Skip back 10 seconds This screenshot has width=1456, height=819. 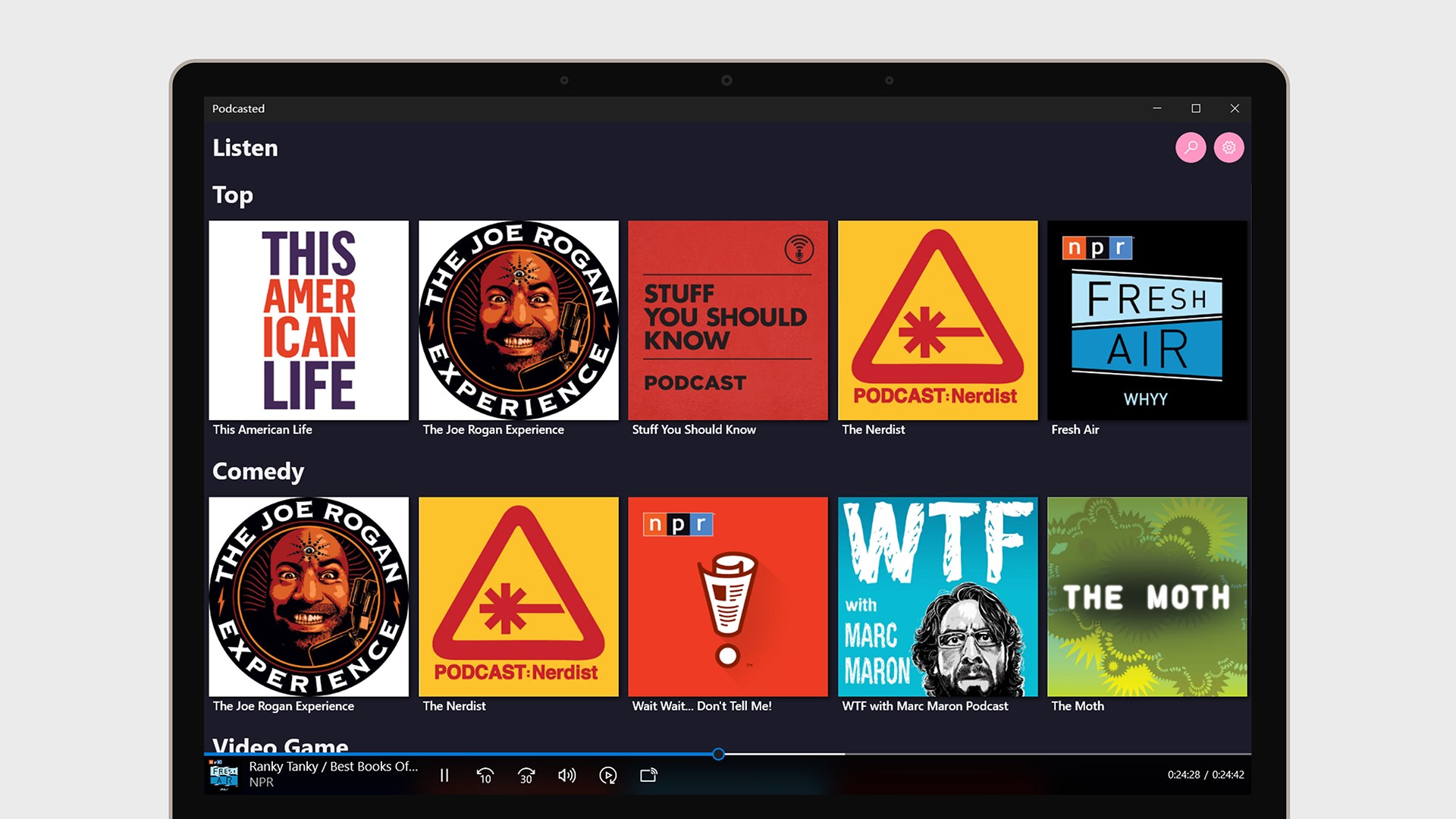click(485, 775)
